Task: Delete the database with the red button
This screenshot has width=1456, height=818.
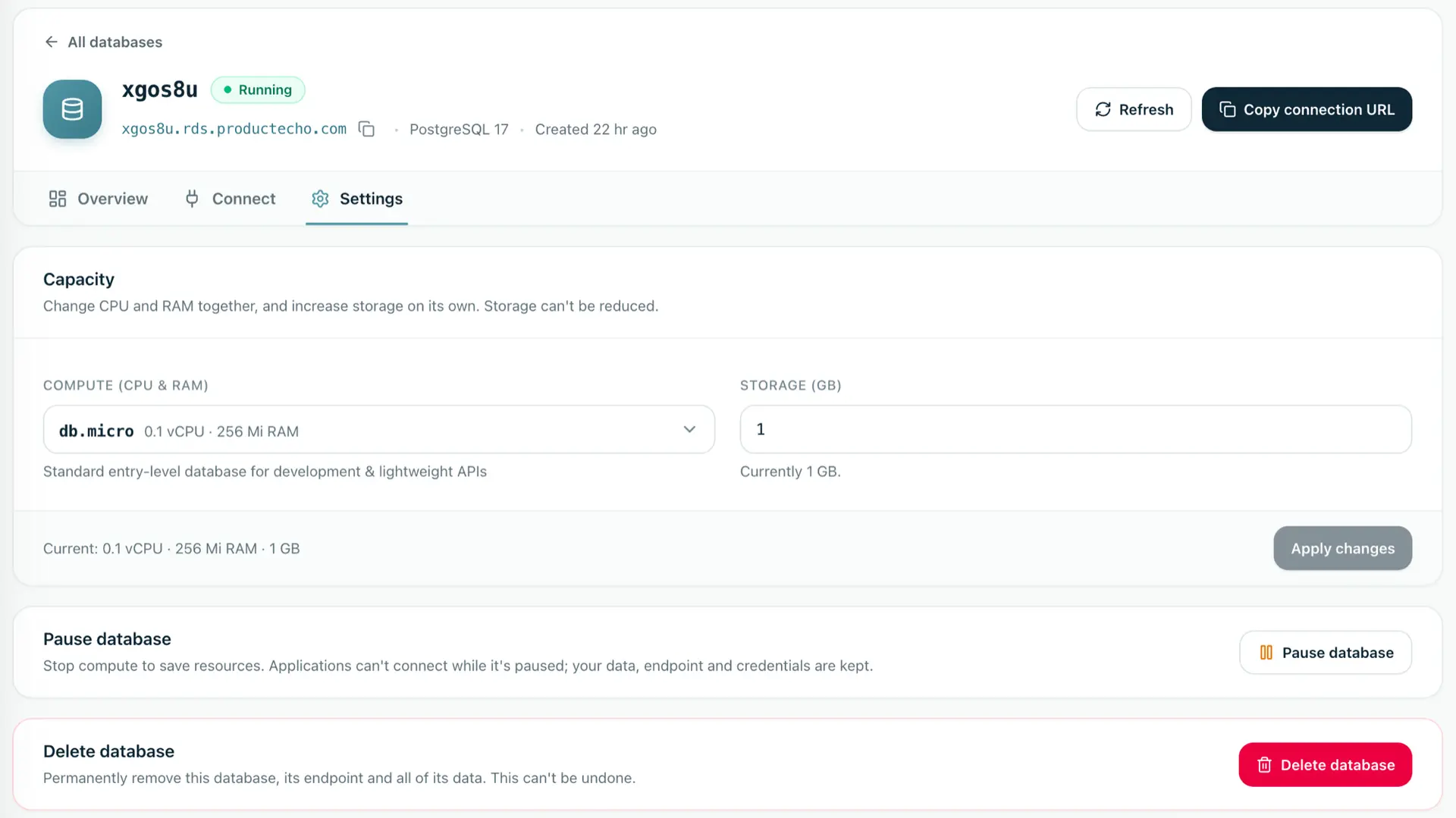Action: click(x=1325, y=764)
